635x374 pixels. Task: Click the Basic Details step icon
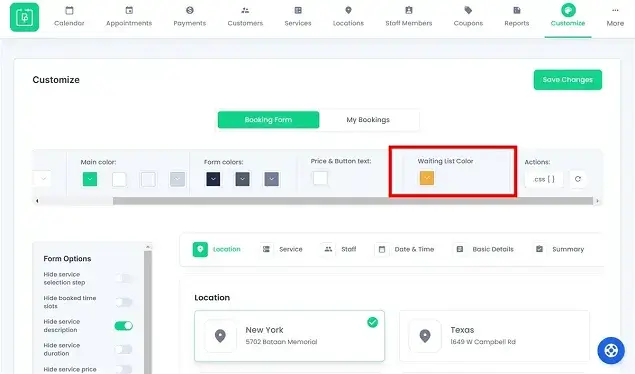pos(460,249)
